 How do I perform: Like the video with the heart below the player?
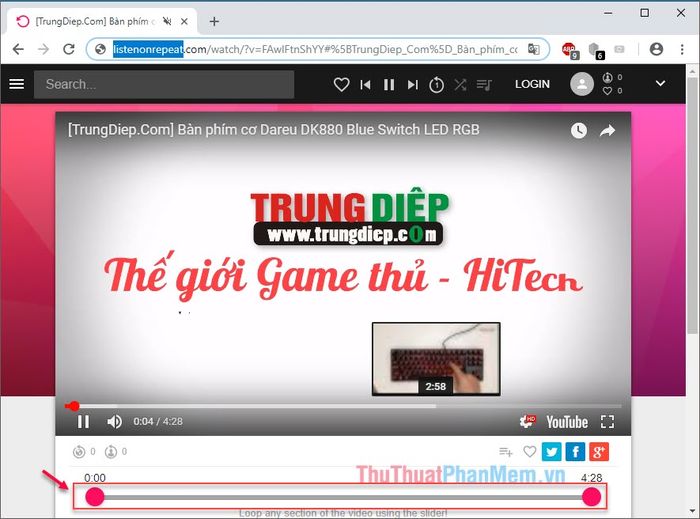(x=529, y=452)
